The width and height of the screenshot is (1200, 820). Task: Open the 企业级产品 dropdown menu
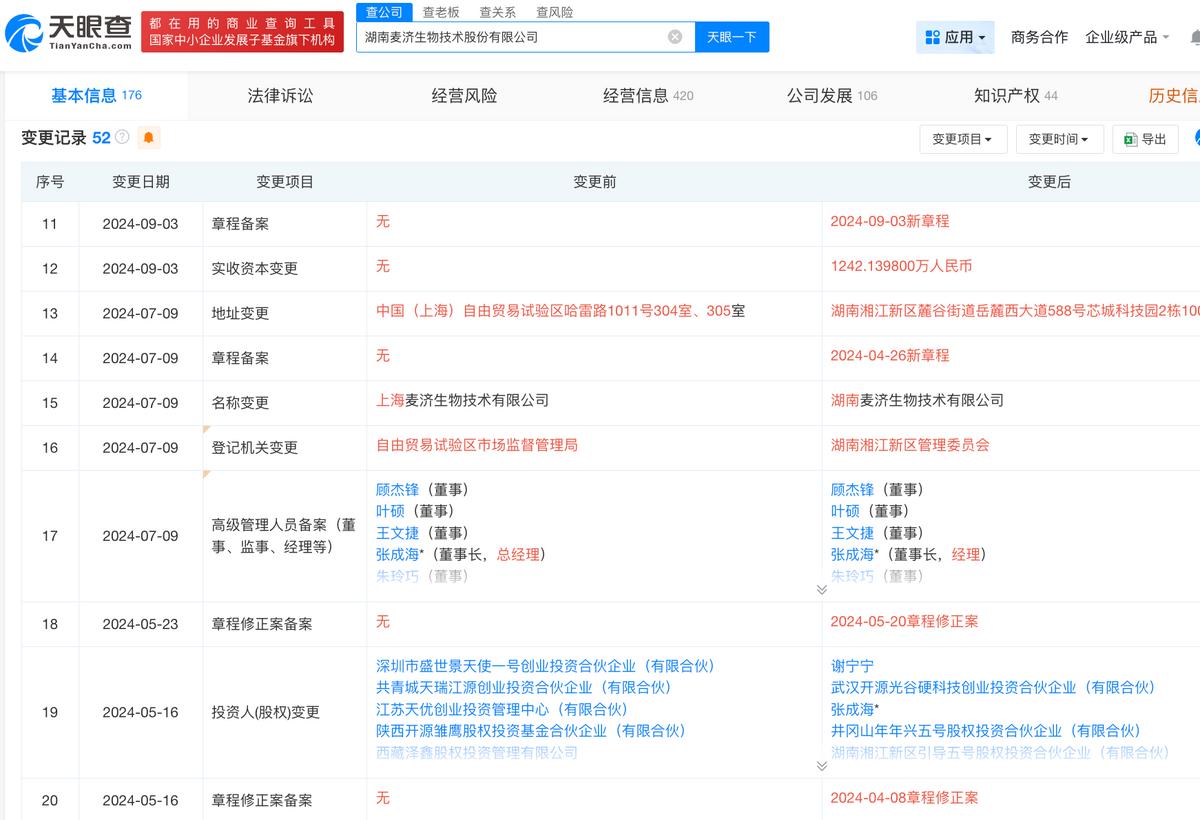point(1127,37)
